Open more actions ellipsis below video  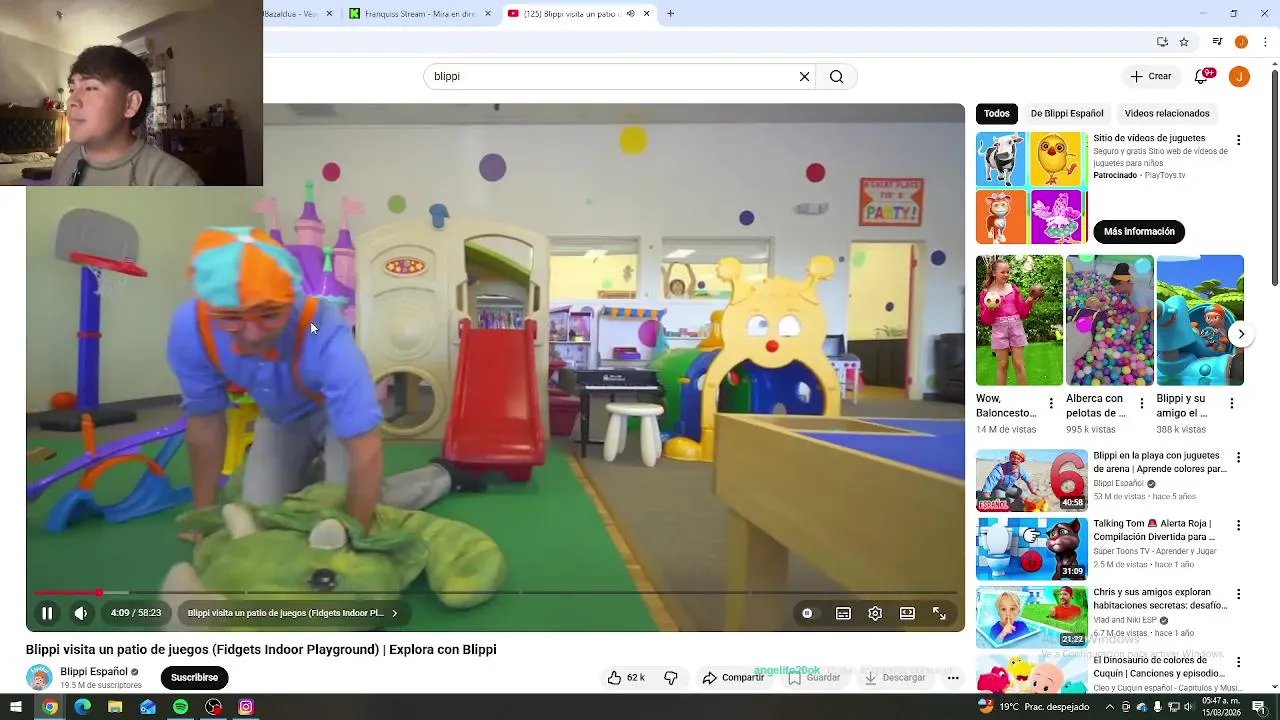pyautogui.click(x=953, y=677)
